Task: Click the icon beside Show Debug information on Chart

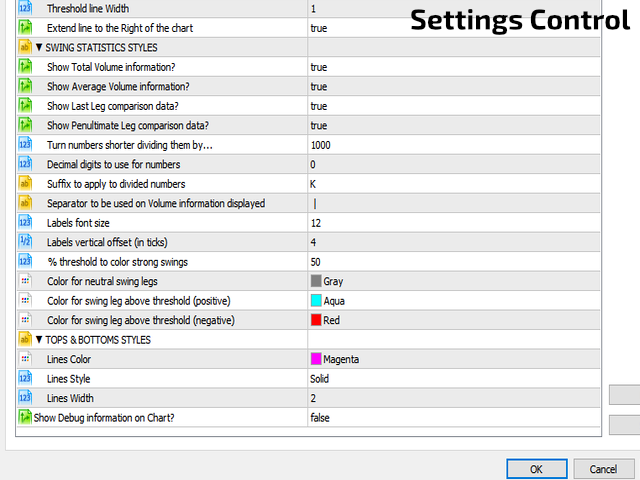Action: (25, 417)
